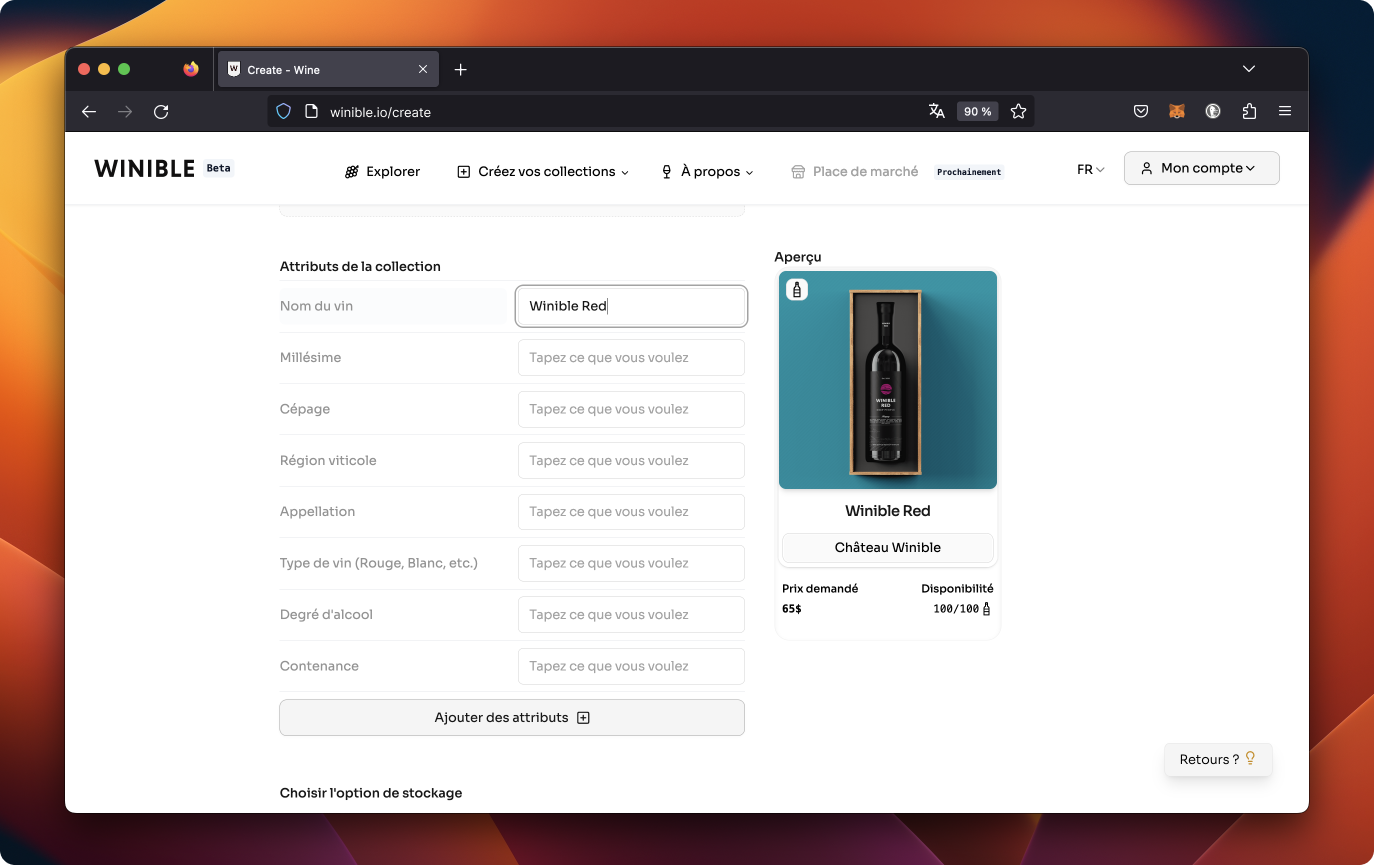
Task: Click the WINIBLE logo
Action: tap(145, 168)
